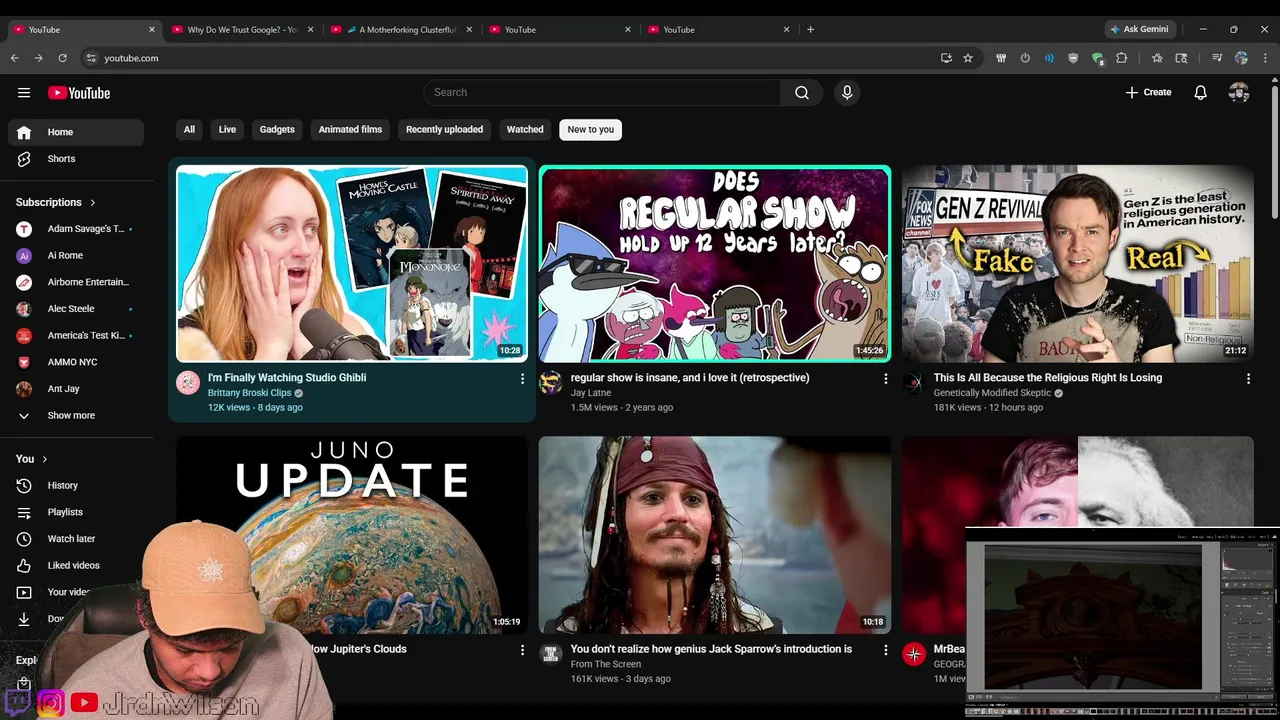The width and height of the screenshot is (1280, 720).
Task: Open options for Religious Right video
Action: [1248, 379]
